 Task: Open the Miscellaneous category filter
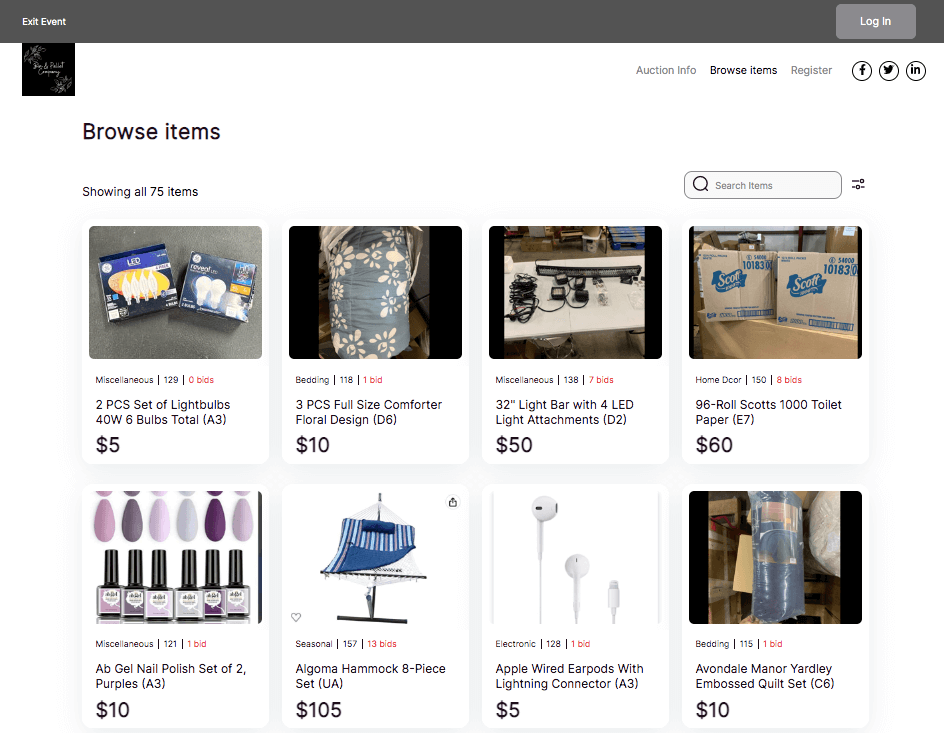point(124,380)
